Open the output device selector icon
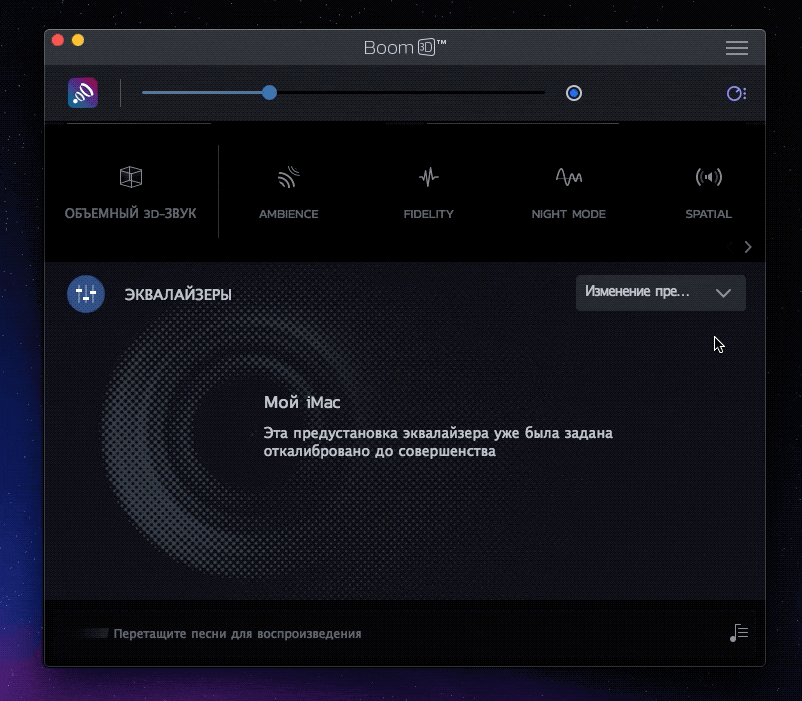This screenshot has width=802, height=701. 737,94
